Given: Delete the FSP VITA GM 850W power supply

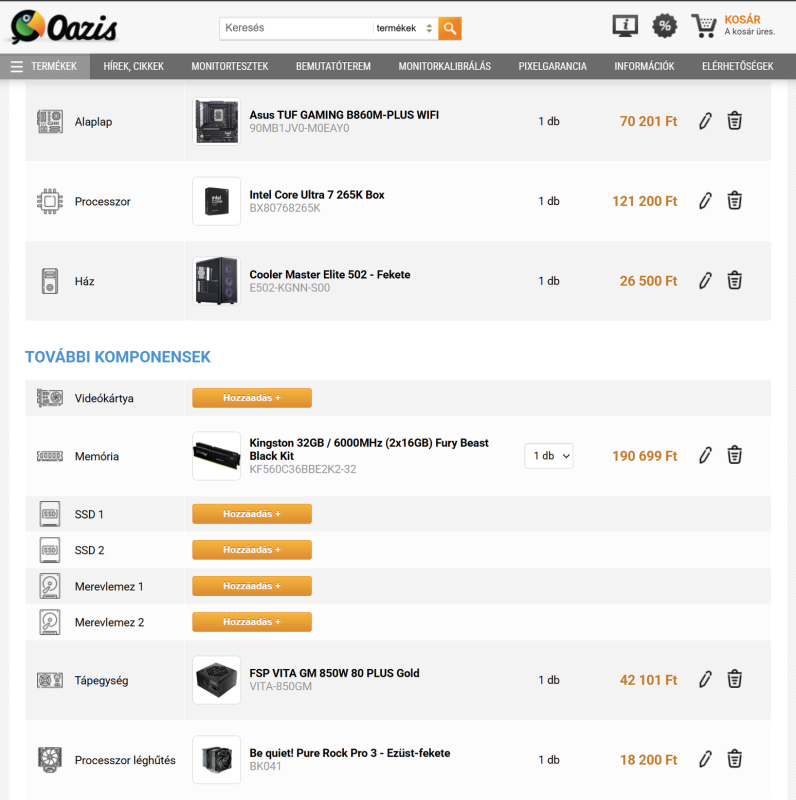Looking at the screenshot, I should [734, 679].
